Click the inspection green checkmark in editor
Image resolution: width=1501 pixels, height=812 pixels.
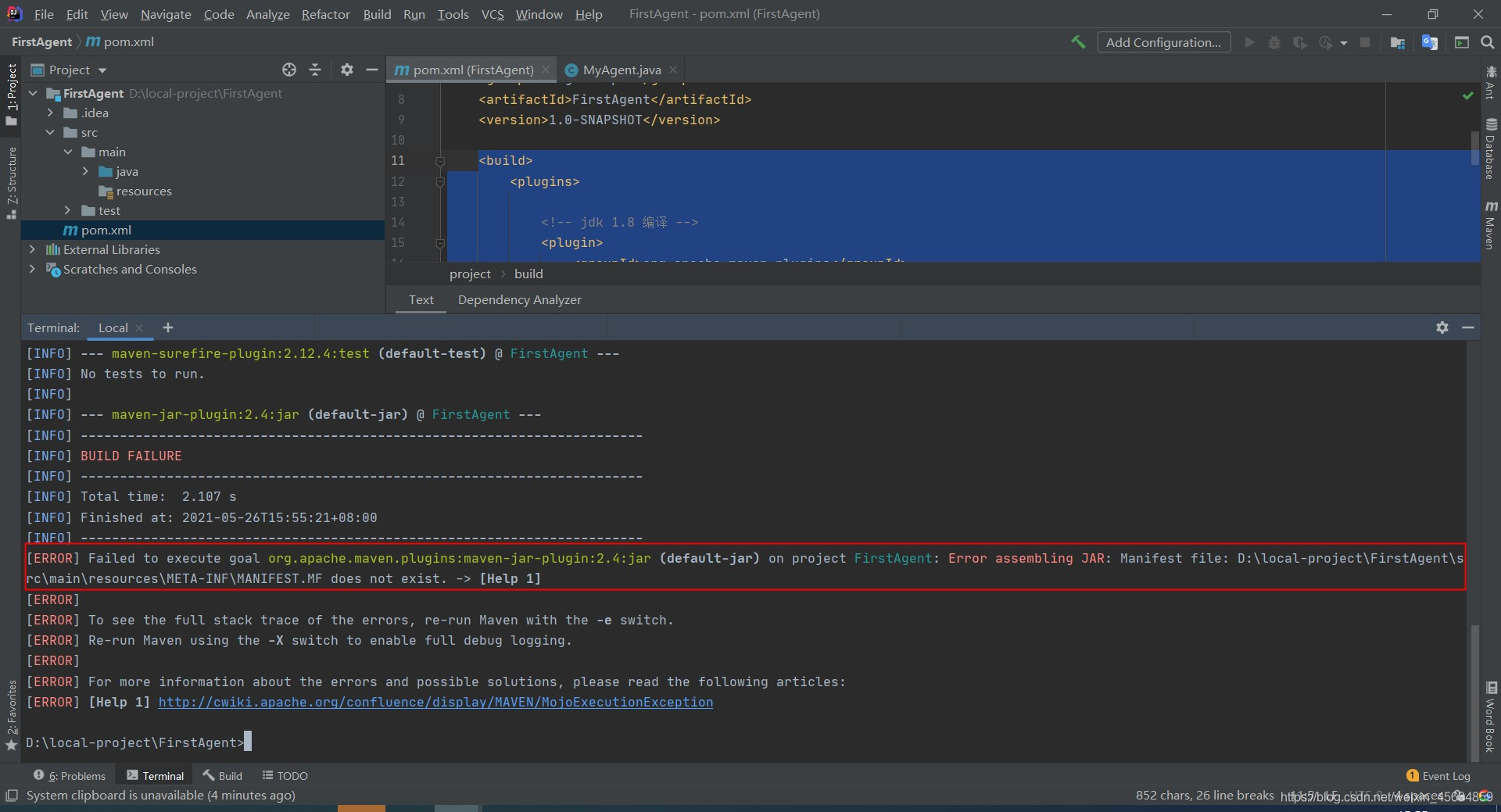tap(1467, 95)
